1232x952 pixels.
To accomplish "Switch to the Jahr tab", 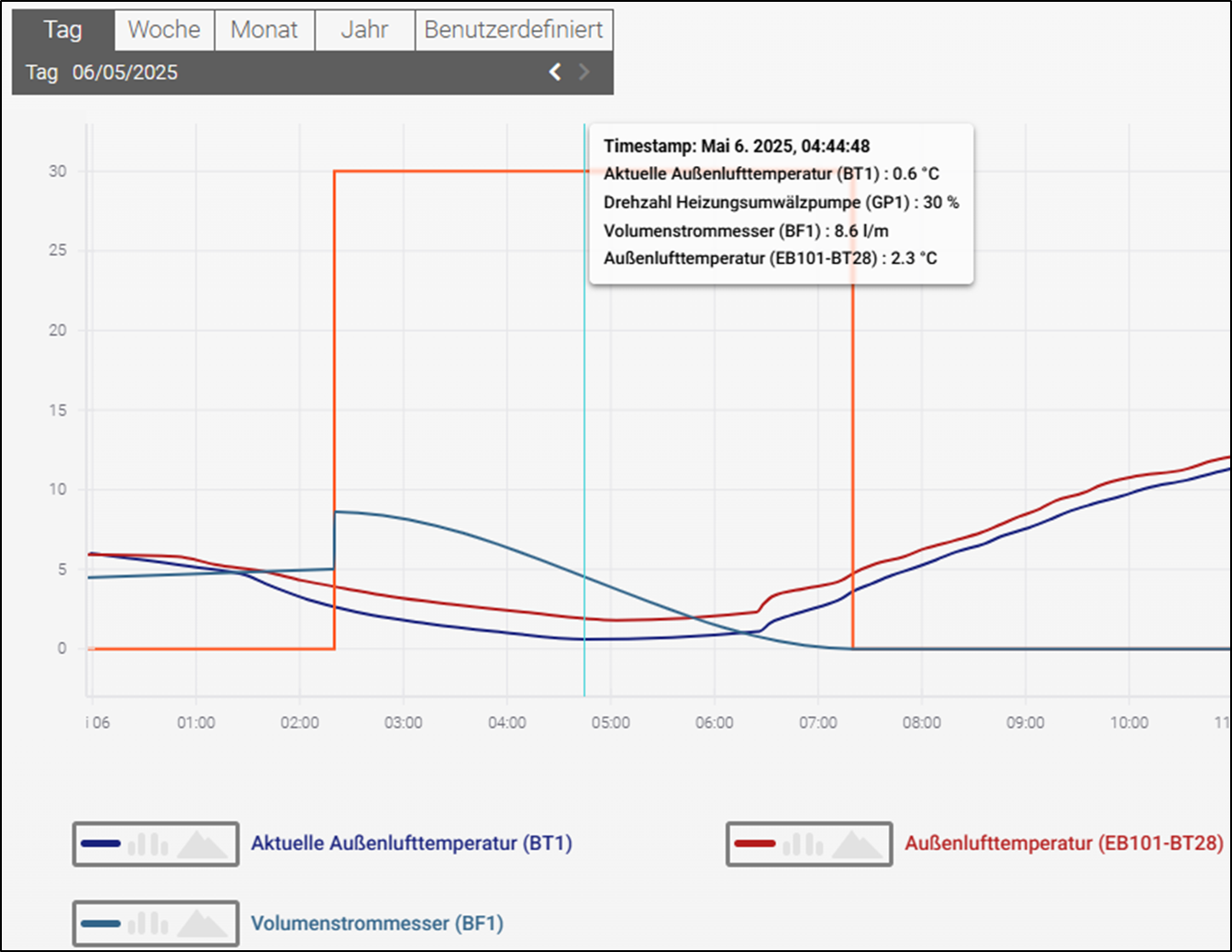I will 364,30.
